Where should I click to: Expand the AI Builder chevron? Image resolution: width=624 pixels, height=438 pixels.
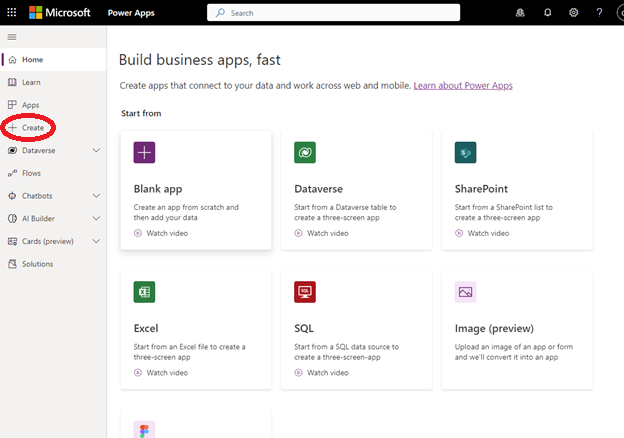pos(96,218)
